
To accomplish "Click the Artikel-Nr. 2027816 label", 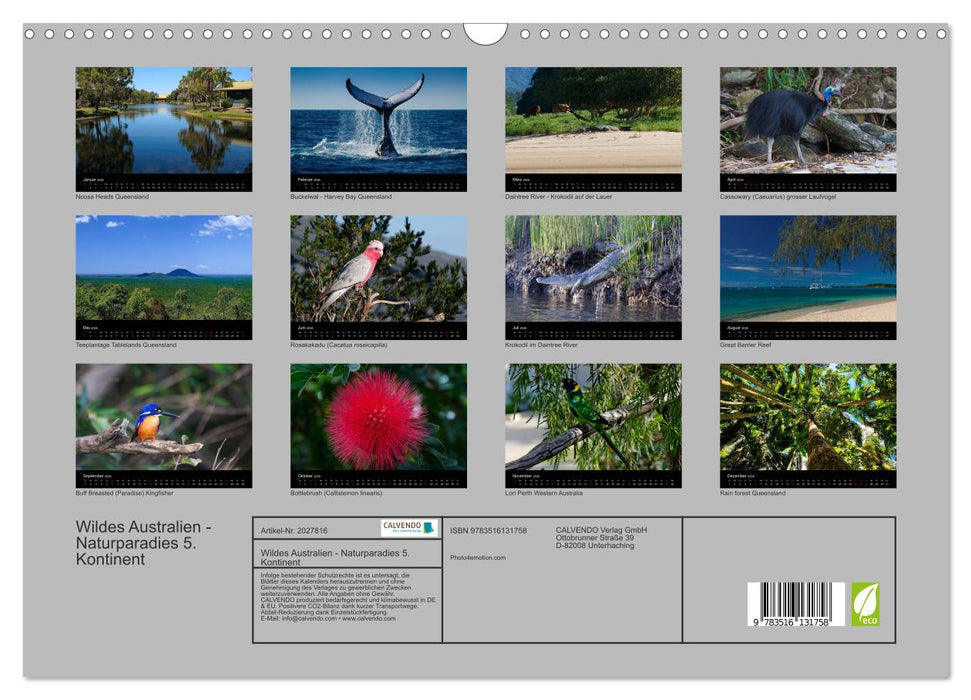I will click(x=293, y=529).
